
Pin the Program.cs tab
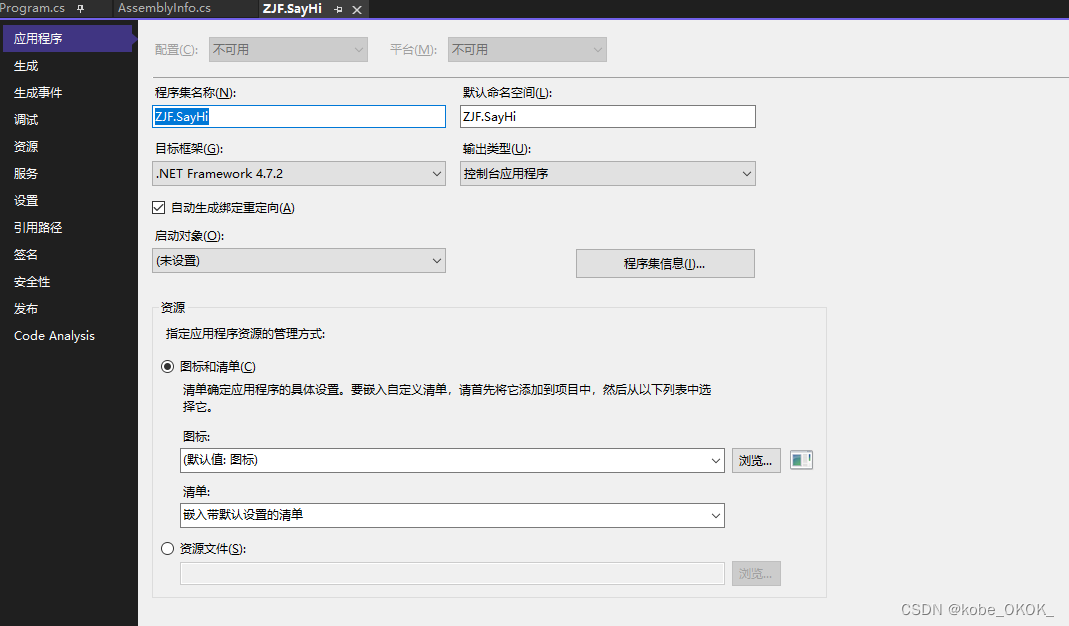click(x=80, y=9)
